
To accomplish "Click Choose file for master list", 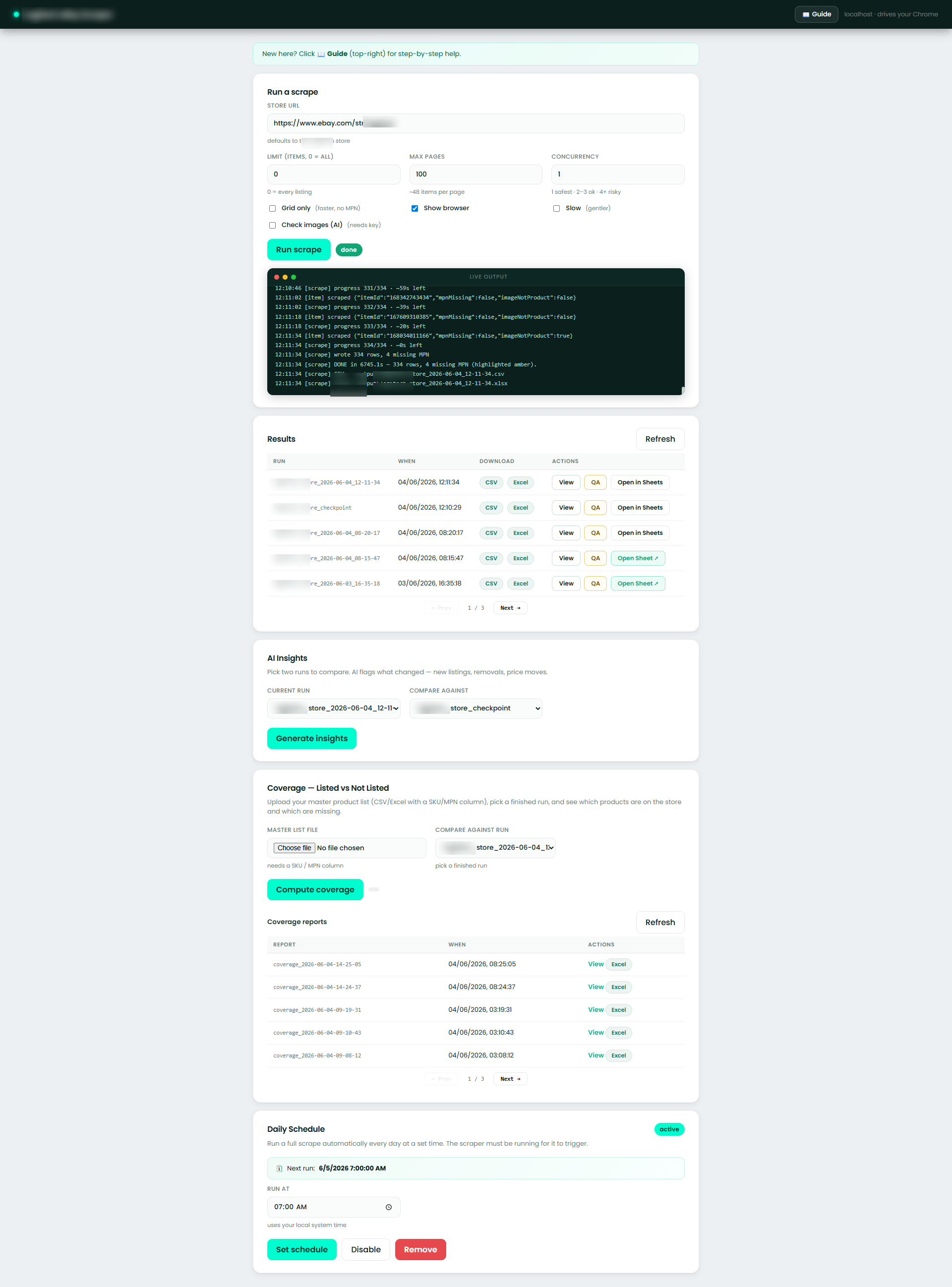I will (294, 848).
